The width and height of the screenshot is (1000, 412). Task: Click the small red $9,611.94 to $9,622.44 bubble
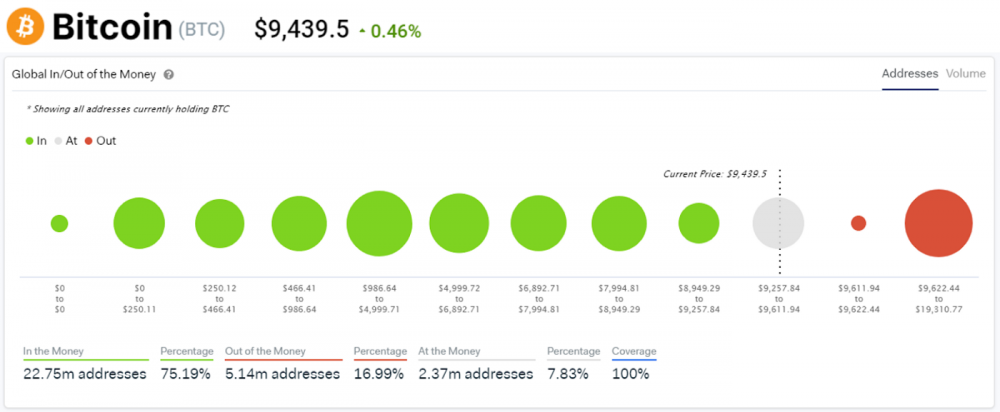click(858, 223)
